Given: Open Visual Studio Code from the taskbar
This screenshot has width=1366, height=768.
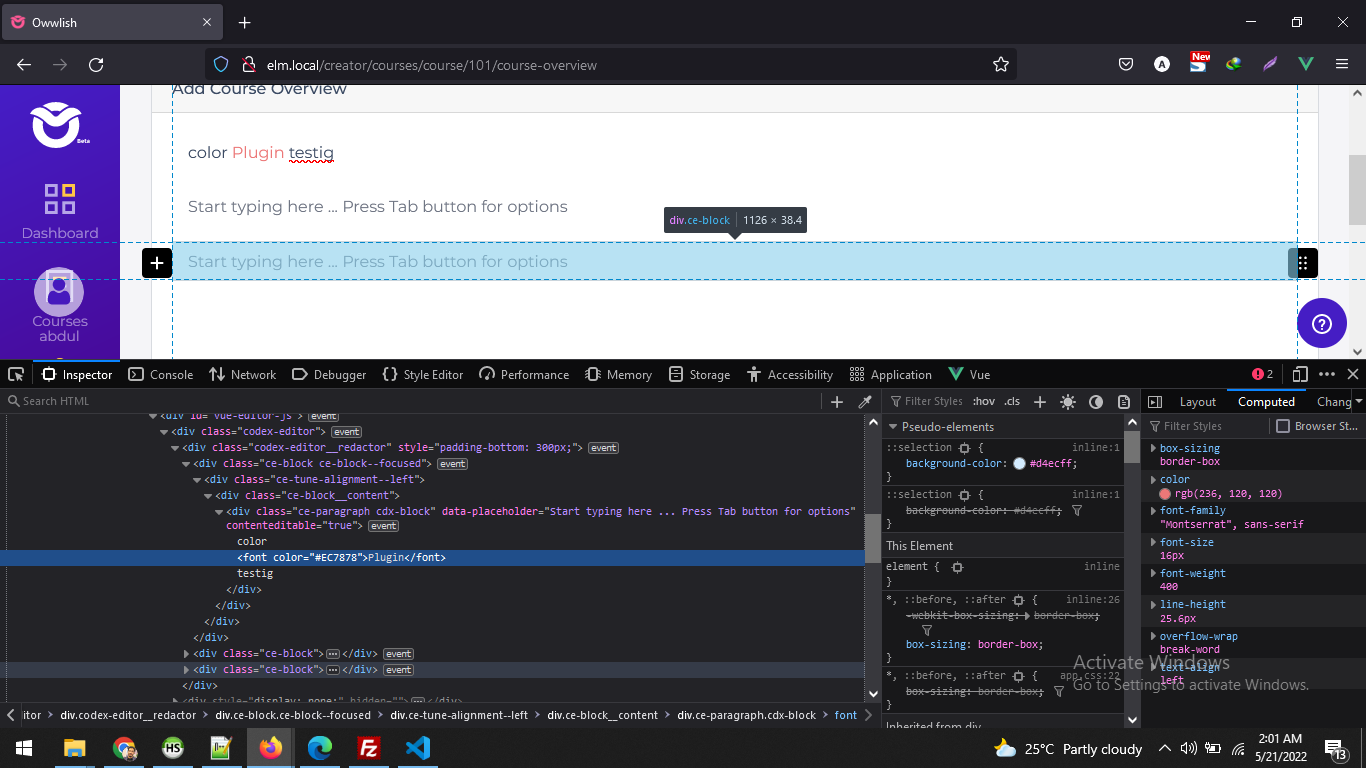Looking at the screenshot, I should [418, 748].
